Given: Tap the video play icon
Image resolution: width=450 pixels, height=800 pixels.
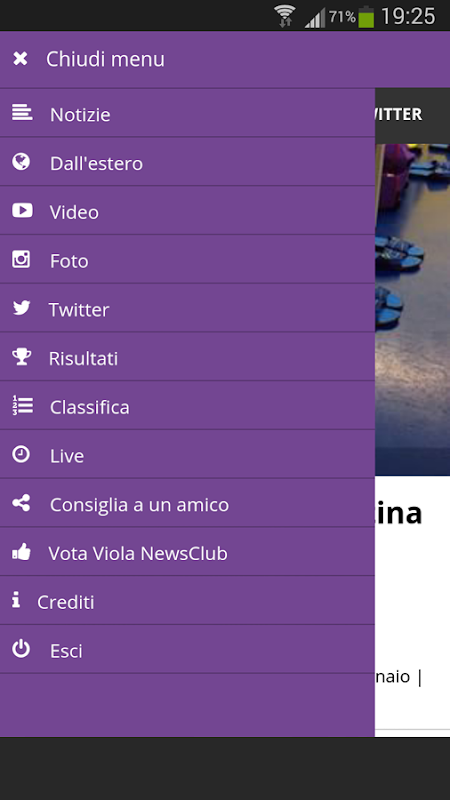Looking at the screenshot, I should tap(22, 210).
